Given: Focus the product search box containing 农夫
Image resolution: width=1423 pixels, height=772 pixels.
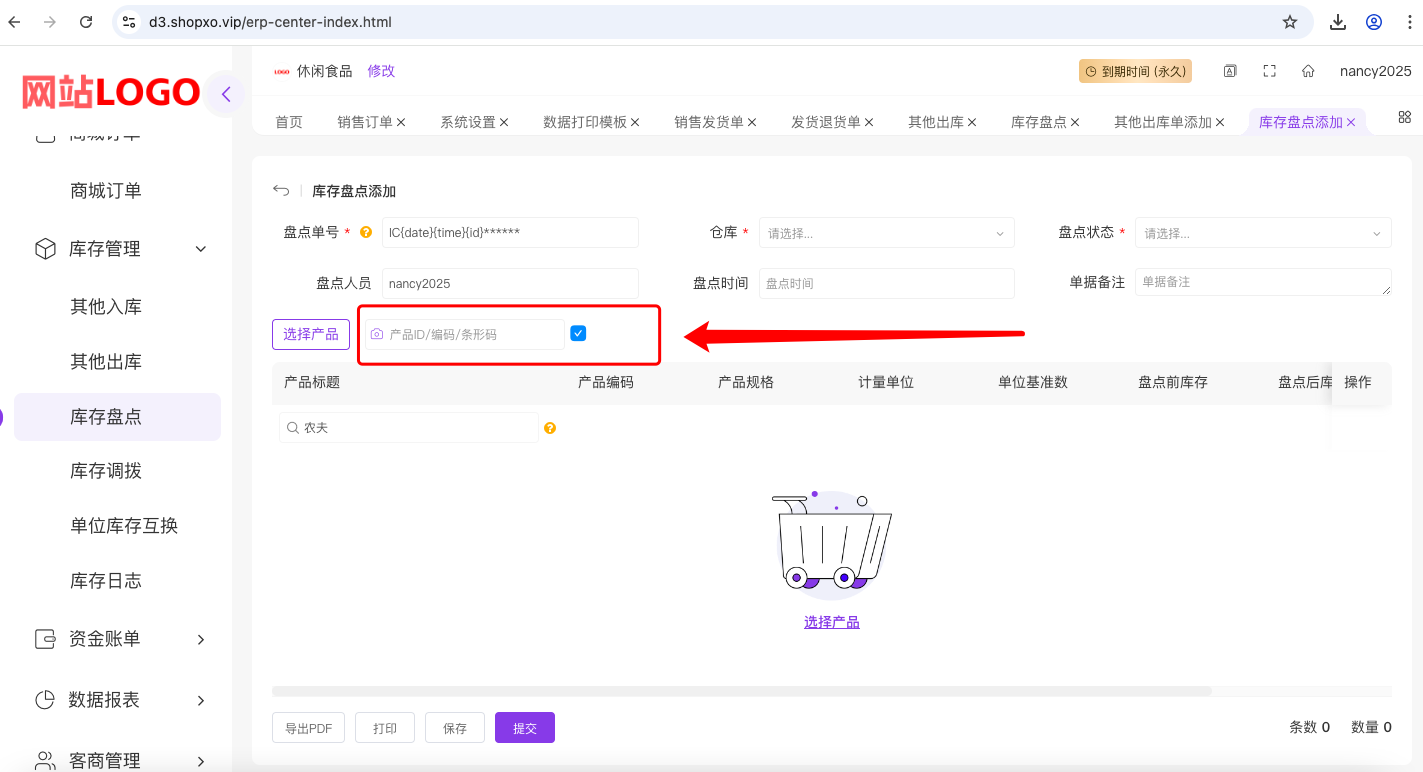Looking at the screenshot, I should click(409, 428).
